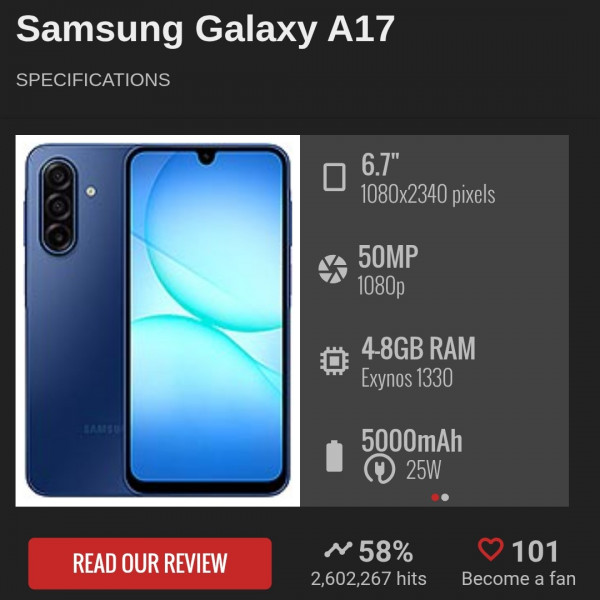
Task: Open the READ OUR REVIEW button
Action: tap(150, 563)
